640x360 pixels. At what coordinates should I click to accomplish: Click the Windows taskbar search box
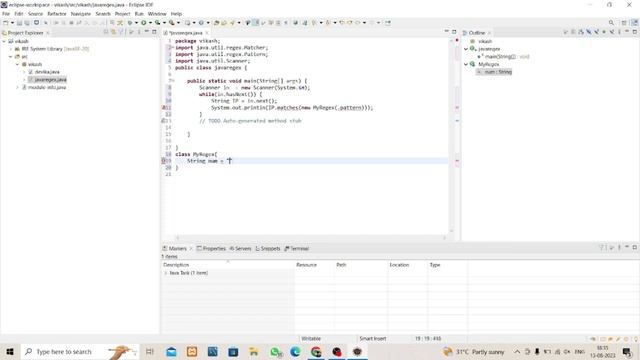80,351
